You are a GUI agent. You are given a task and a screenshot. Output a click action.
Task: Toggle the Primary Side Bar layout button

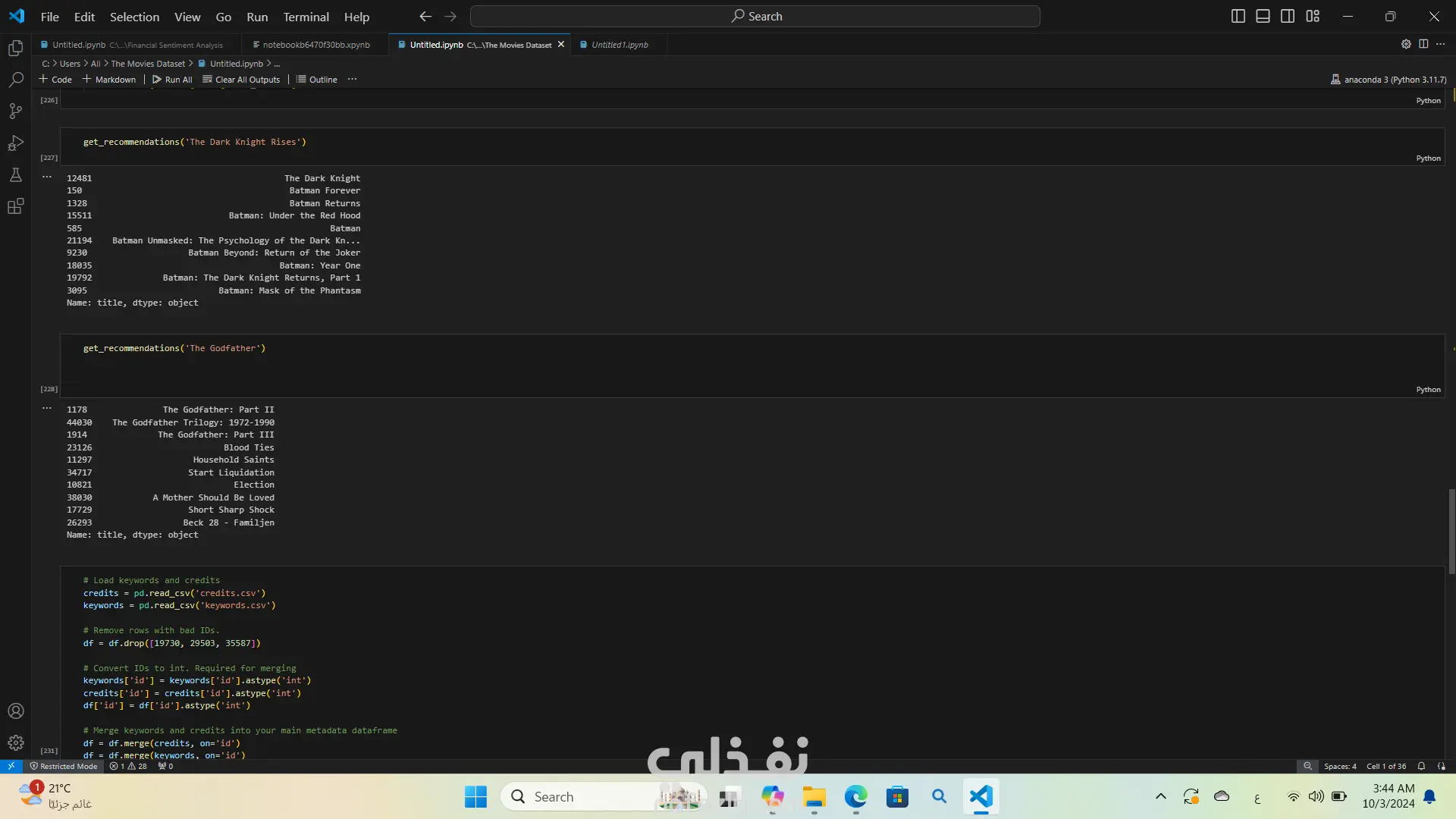pos(1238,16)
